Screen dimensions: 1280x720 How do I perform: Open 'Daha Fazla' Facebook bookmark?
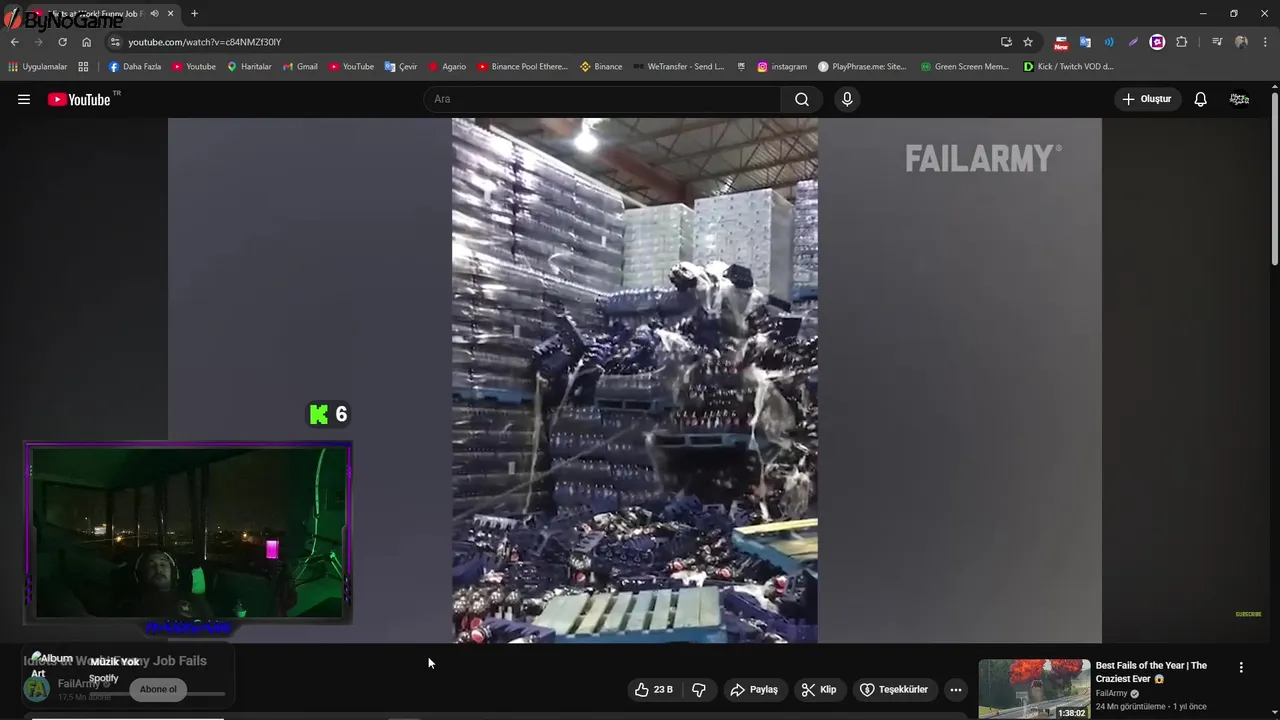pos(135,67)
